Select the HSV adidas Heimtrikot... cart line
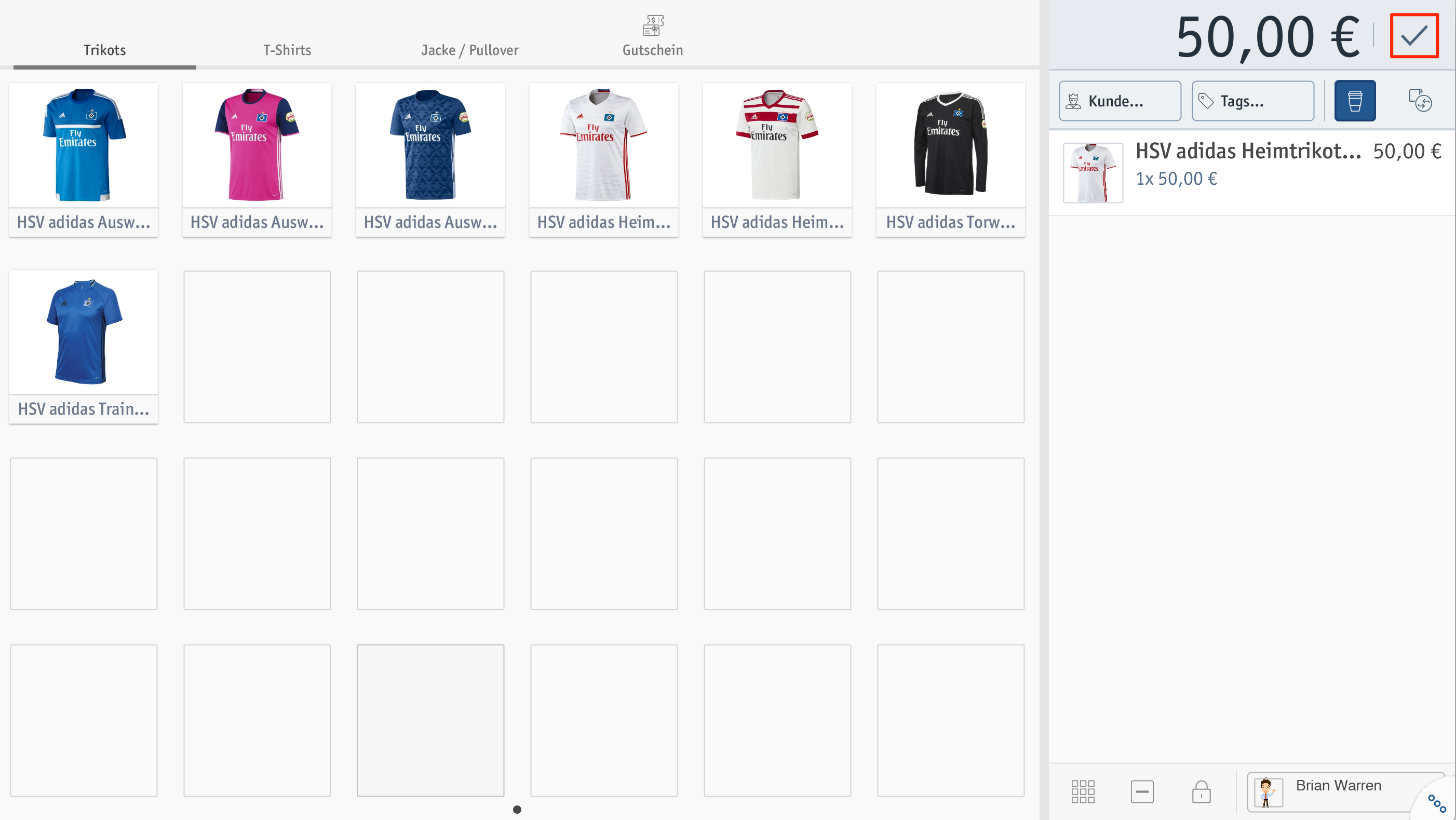1456x820 pixels. [1251, 172]
